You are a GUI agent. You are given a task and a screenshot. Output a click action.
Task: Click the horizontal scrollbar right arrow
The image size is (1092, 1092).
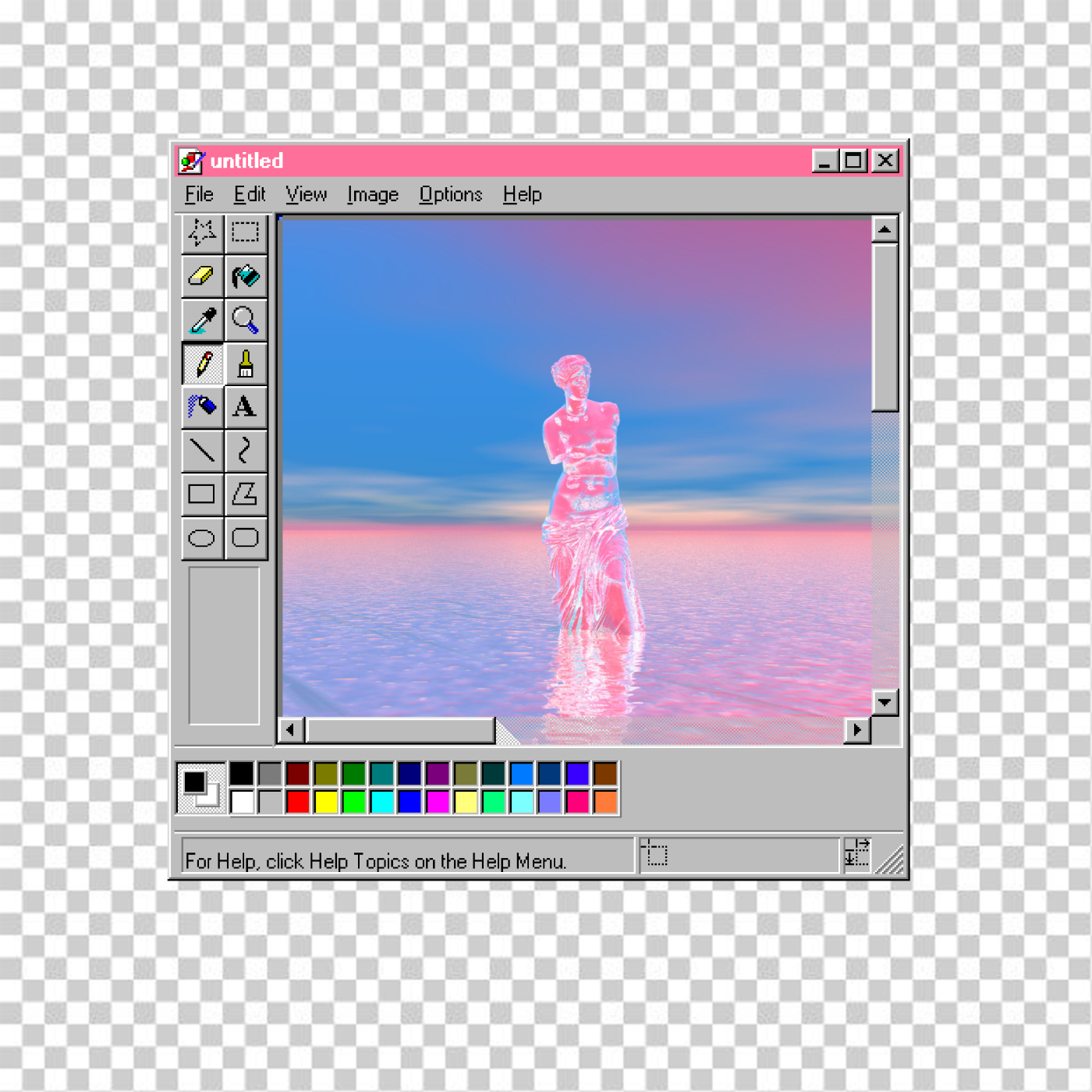[x=857, y=730]
